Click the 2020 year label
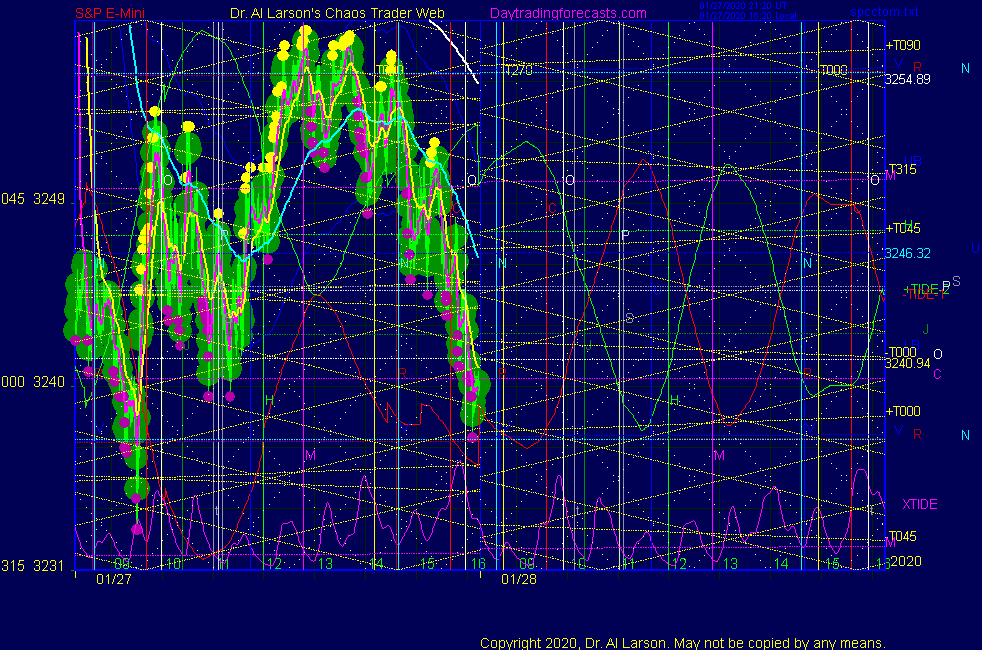This screenshot has width=982, height=650. tap(906, 561)
